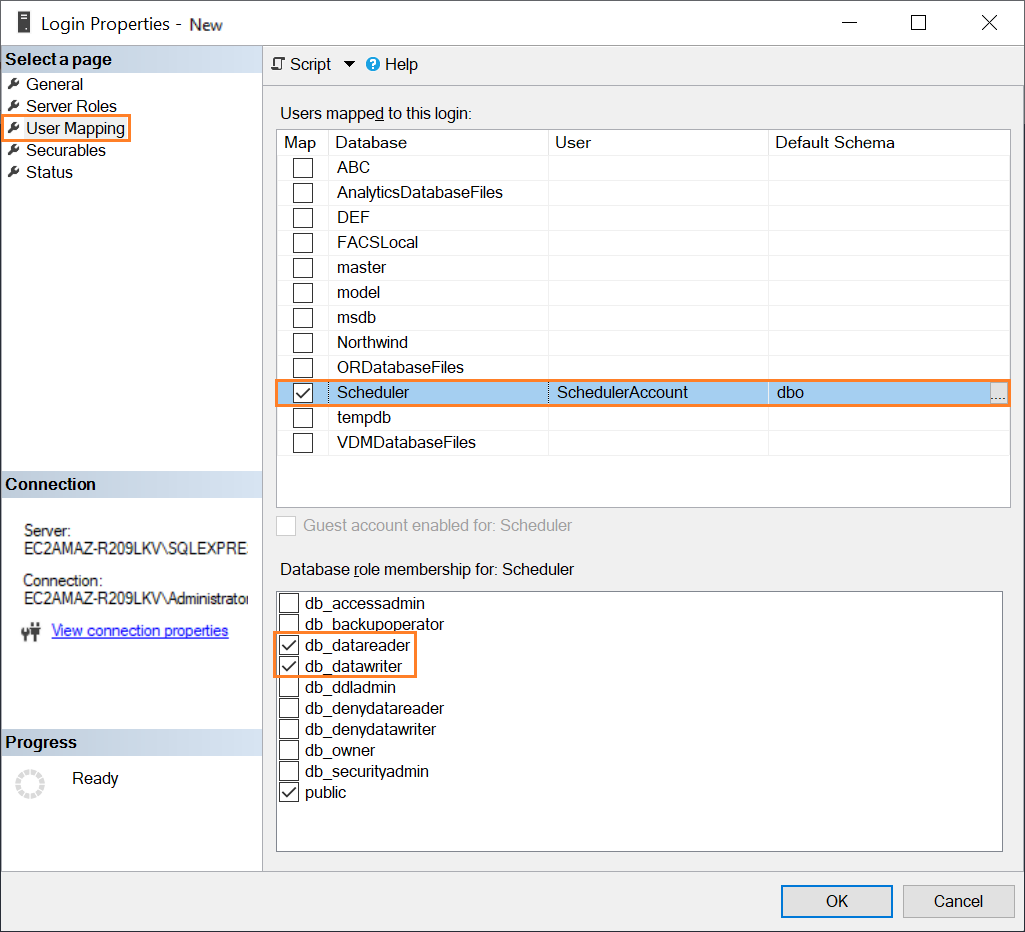This screenshot has width=1025, height=932.
Task: Check the Map box for Northwind
Action: tap(303, 342)
